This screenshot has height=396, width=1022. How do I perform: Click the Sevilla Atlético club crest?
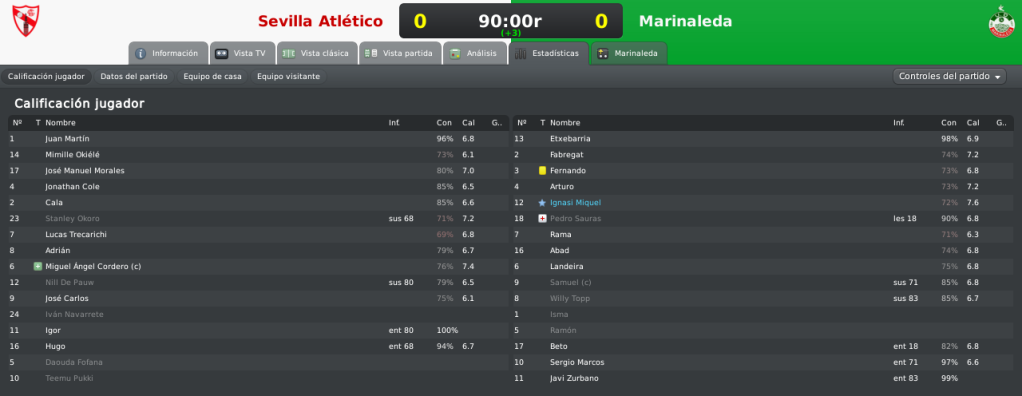pos(25,21)
